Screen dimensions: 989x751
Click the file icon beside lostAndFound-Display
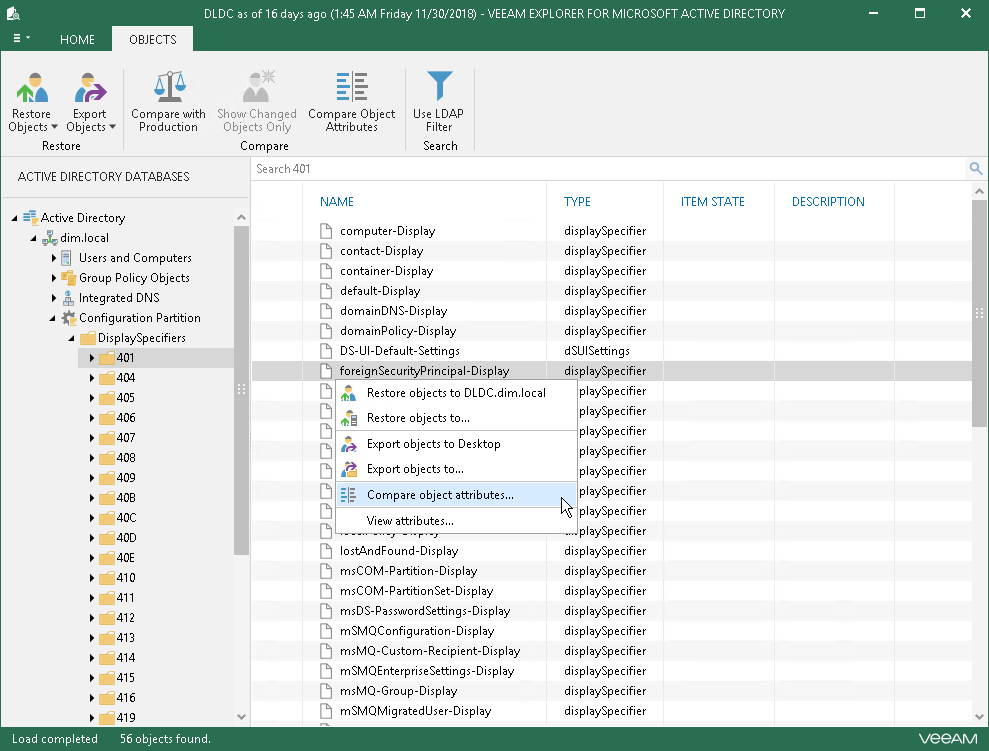tap(326, 550)
